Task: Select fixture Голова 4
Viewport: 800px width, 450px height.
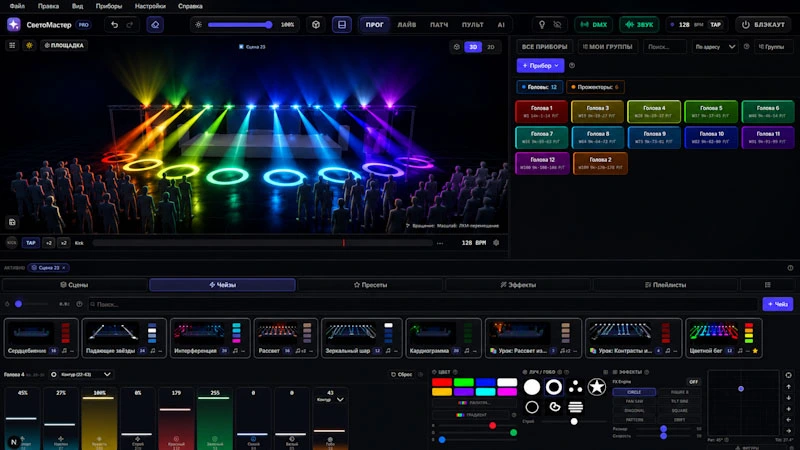Action: 654,111
